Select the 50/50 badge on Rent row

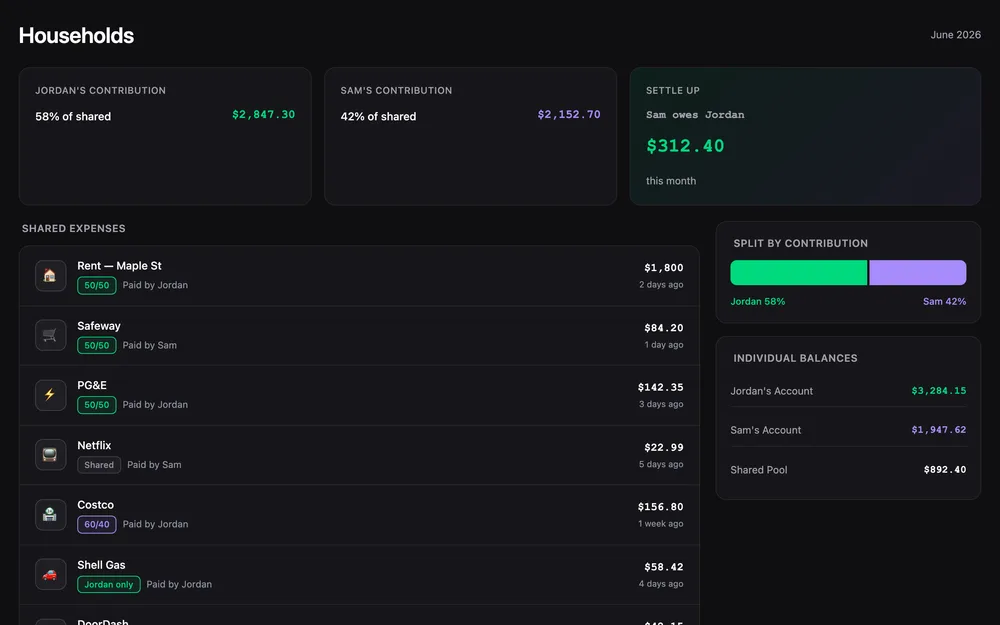[96, 285]
